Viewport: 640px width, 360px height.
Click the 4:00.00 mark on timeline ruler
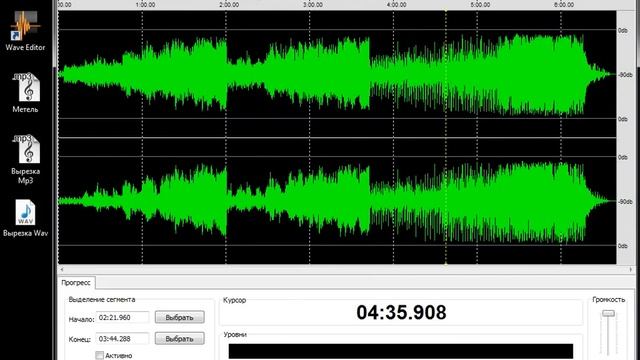click(396, 5)
